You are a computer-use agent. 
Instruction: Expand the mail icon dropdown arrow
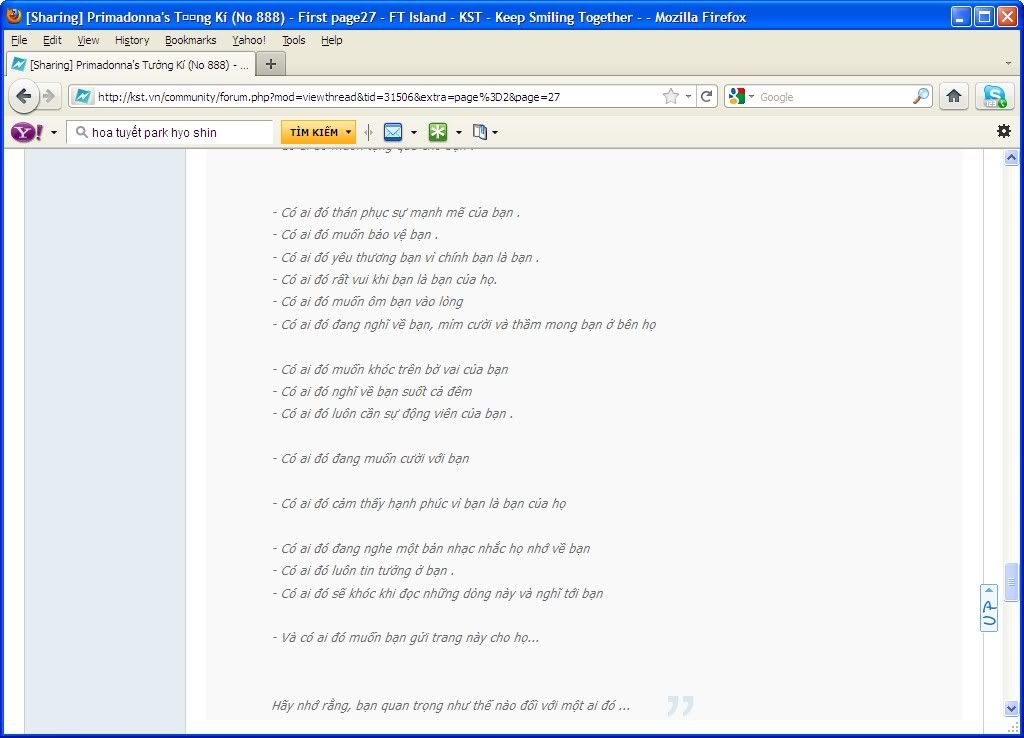point(414,133)
